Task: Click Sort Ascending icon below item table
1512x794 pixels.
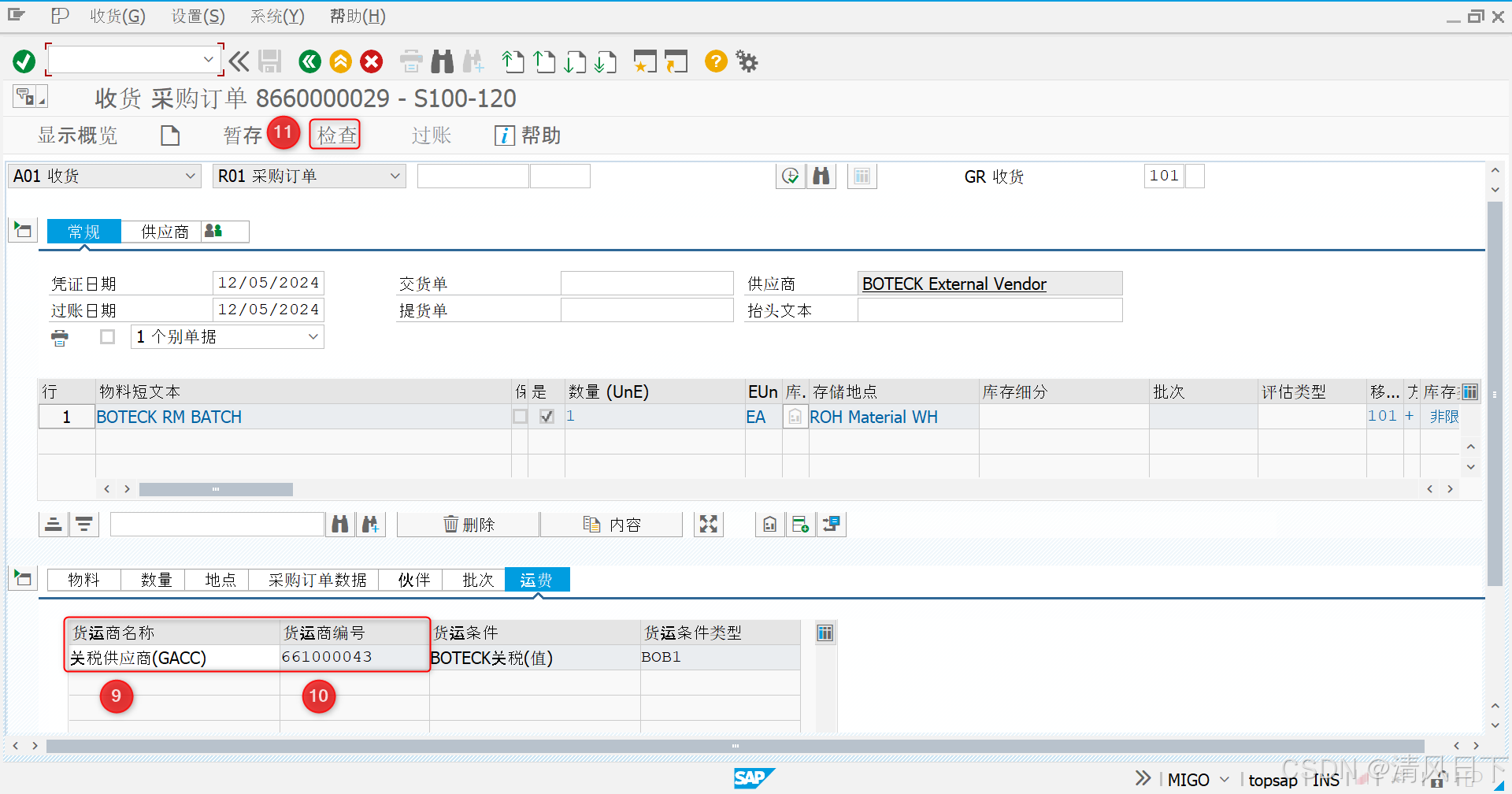Action: [54, 525]
